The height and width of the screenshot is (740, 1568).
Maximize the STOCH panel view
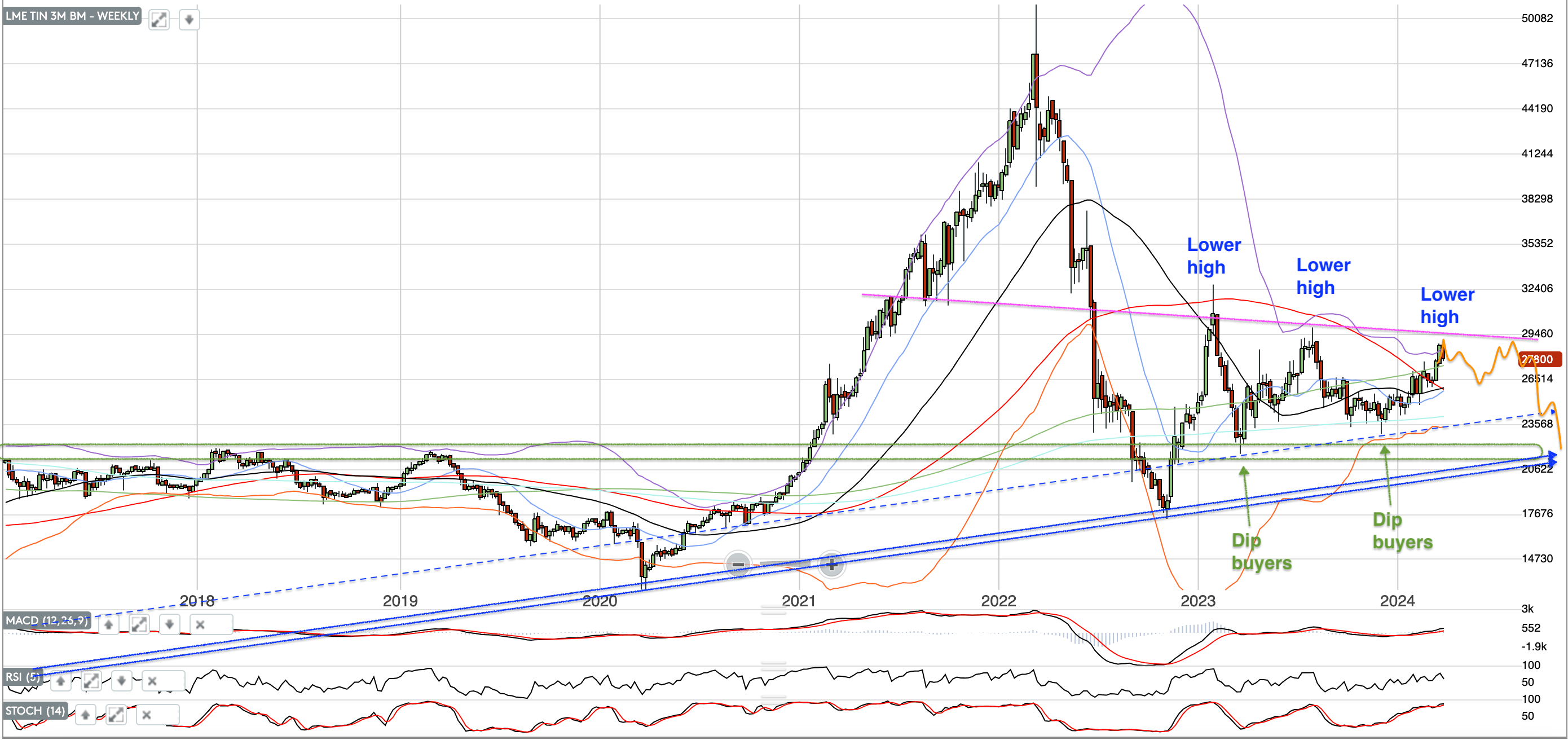(x=116, y=714)
